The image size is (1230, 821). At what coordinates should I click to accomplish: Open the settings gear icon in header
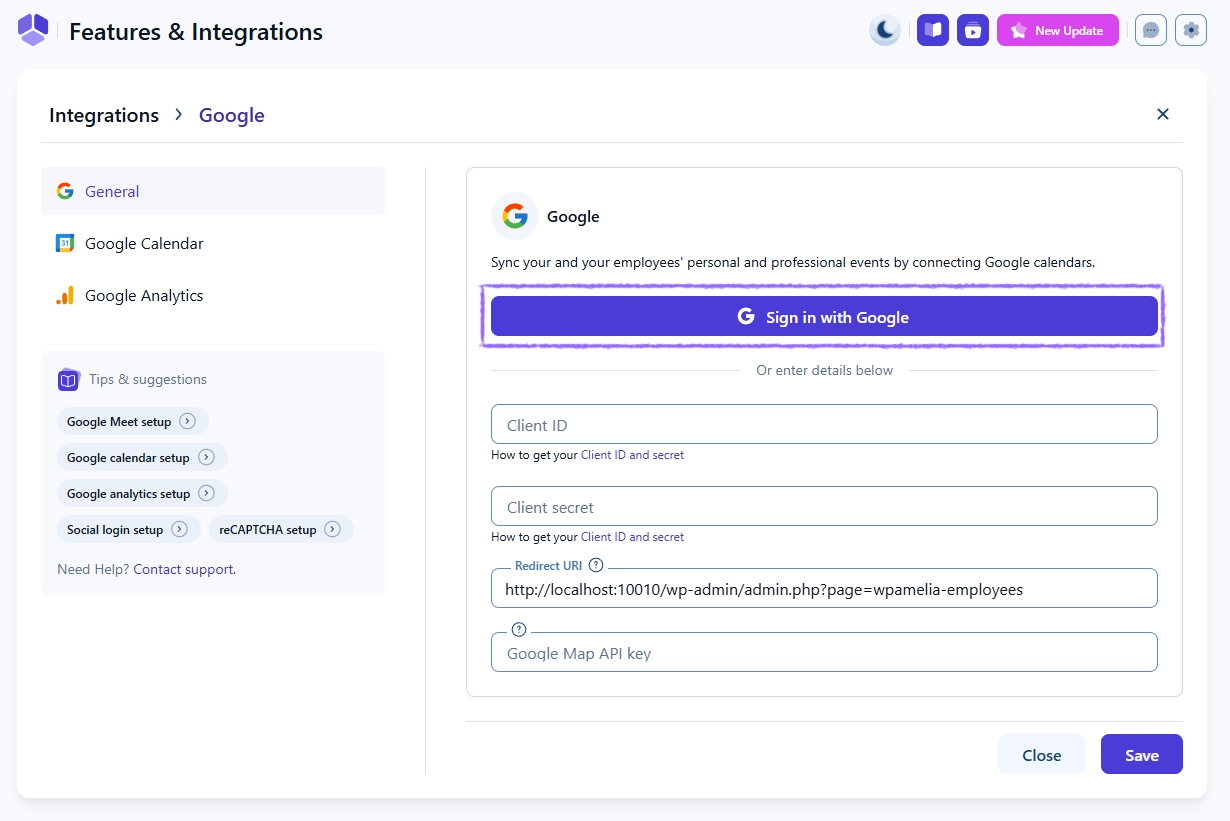click(x=1190, y=30)
